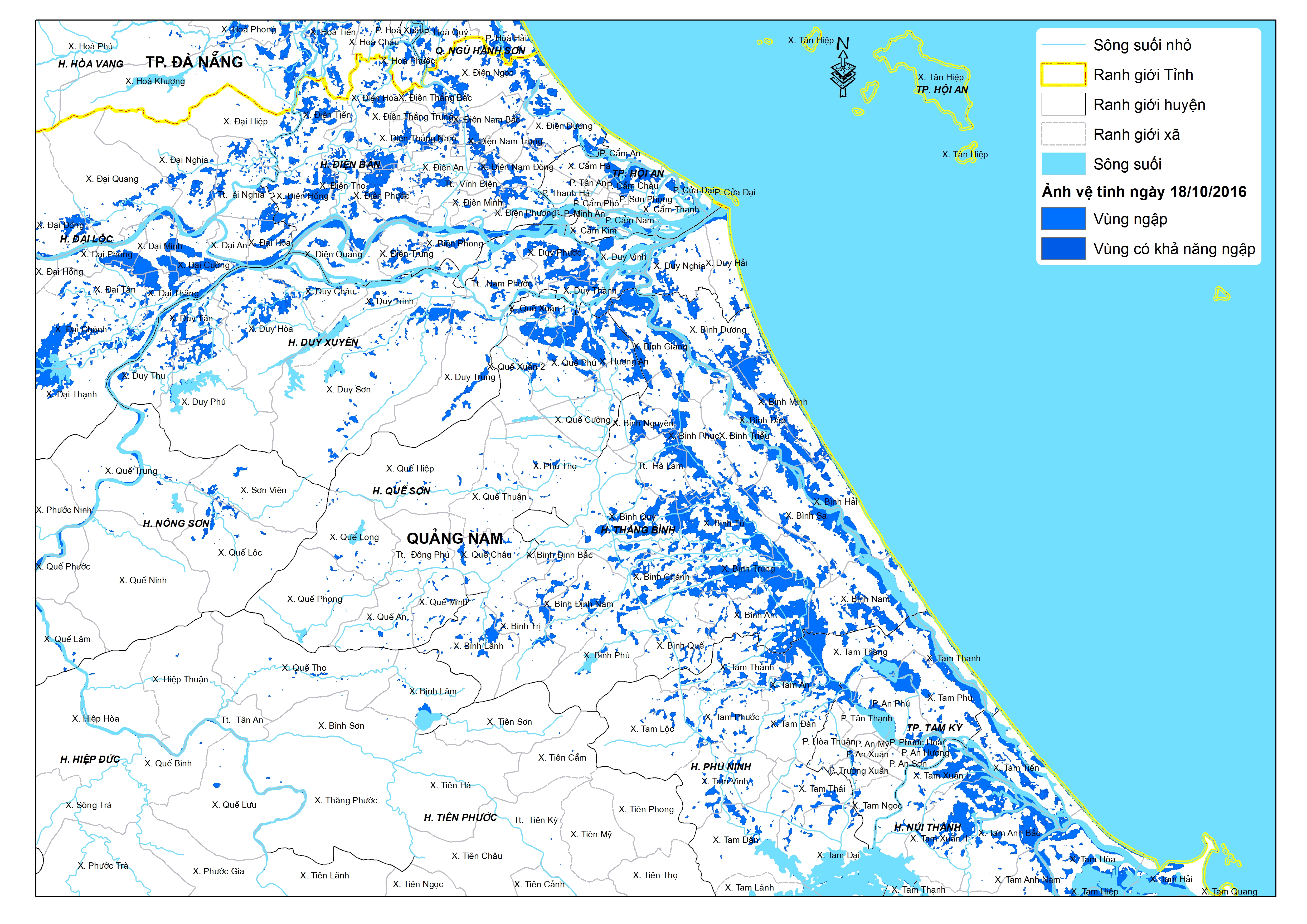
Task: Click the 'TP. ĐÀ NẴNG' map label
Action: 194,62
